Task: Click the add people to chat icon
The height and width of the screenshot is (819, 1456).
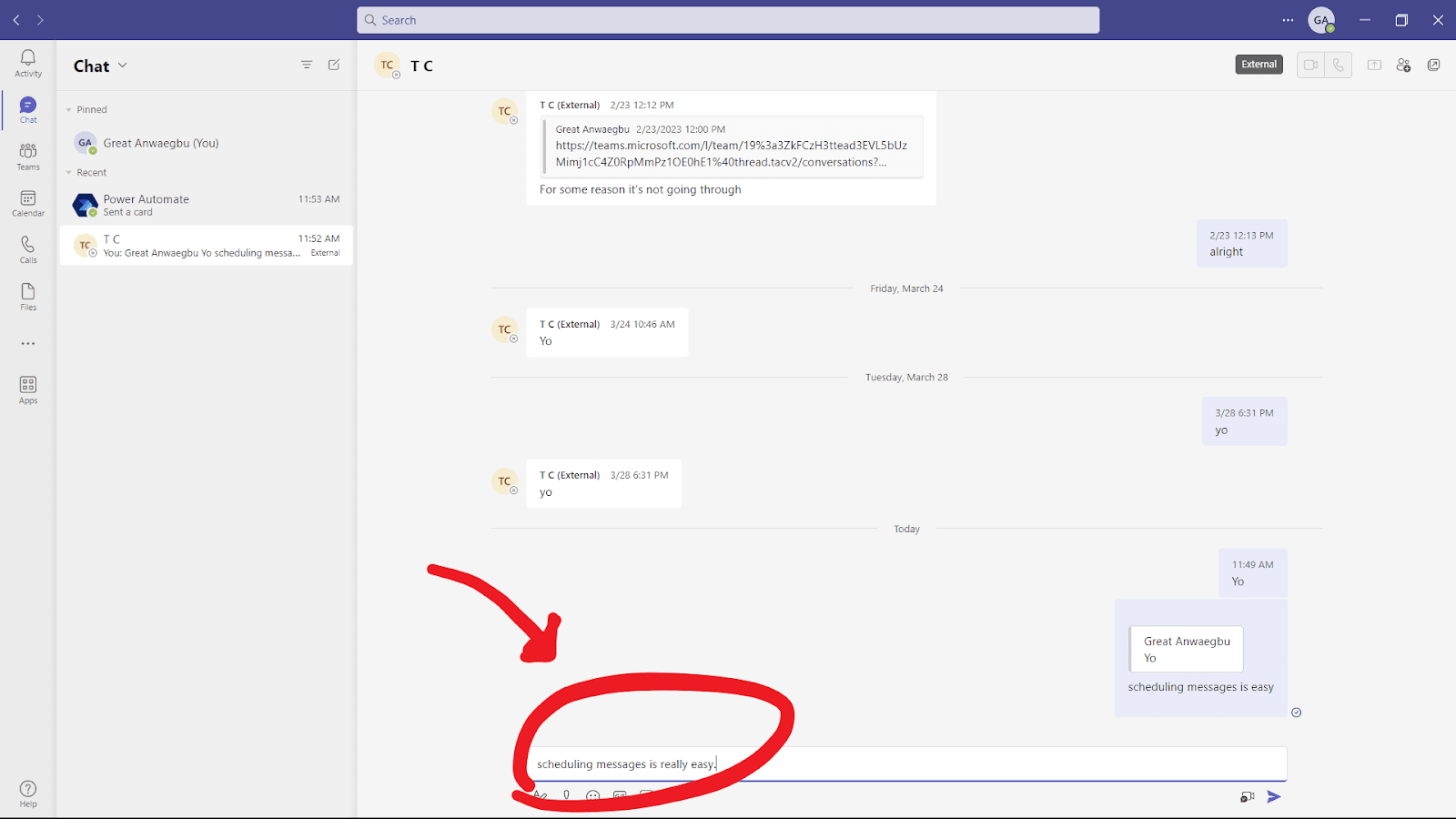Action: coord(1403,66)
